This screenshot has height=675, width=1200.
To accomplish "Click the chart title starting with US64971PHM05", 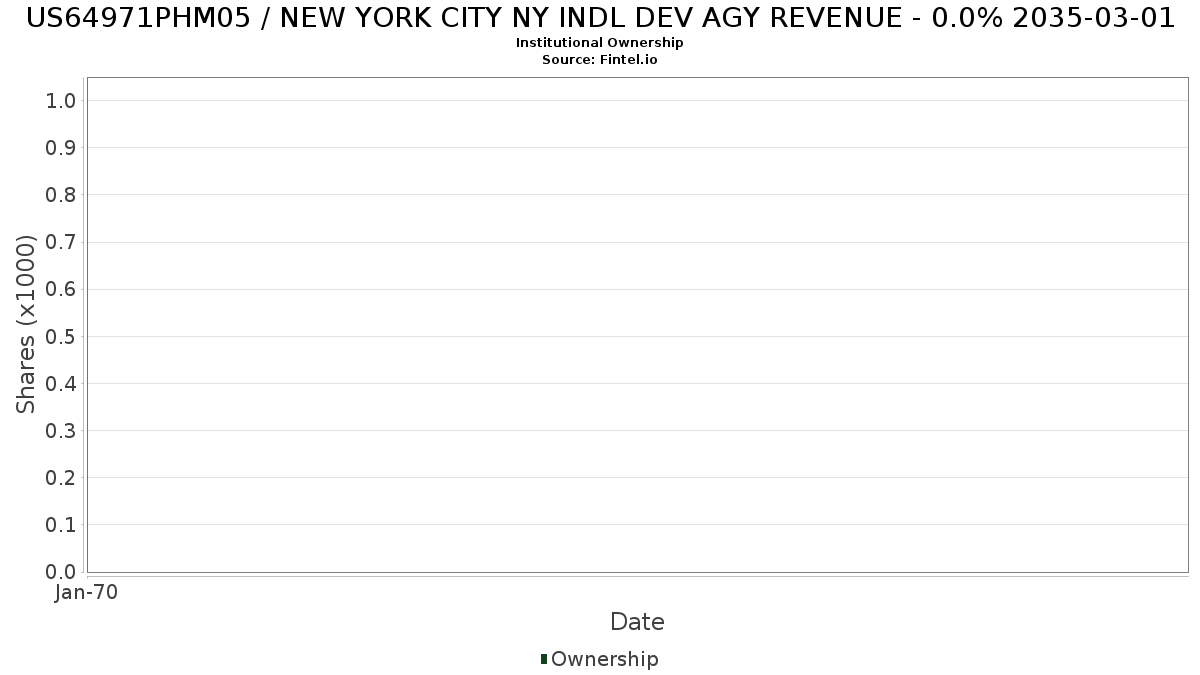I will tap(600, 18).
